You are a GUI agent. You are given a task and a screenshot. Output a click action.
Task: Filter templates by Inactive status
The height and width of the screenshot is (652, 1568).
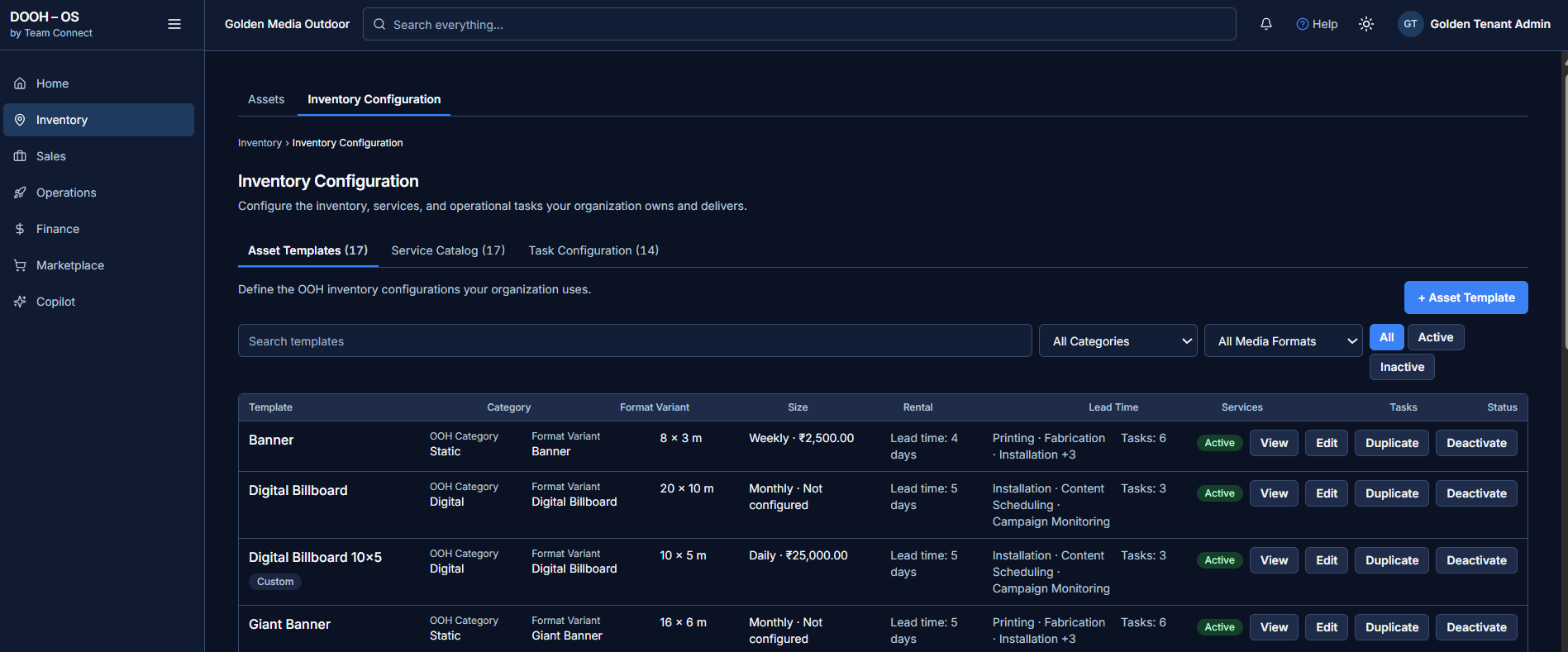coord(1402,367)
